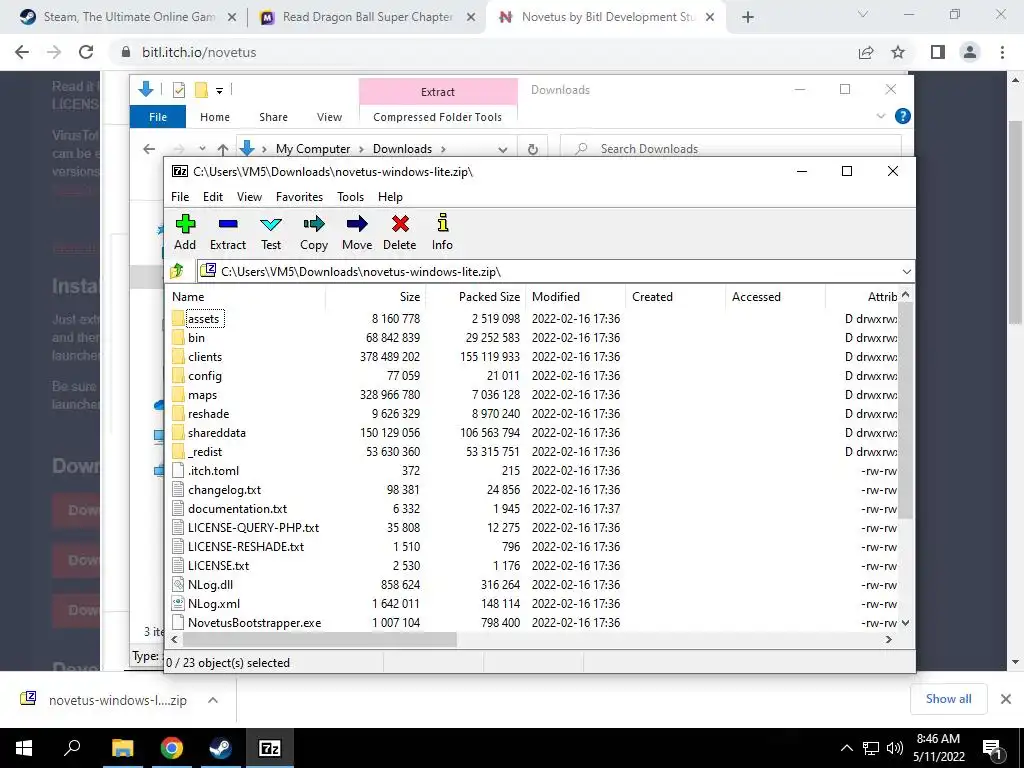Close the Chrome downloads bar
The width and height of the screenshot is (1024, 768).
[x=1006, y=699]
